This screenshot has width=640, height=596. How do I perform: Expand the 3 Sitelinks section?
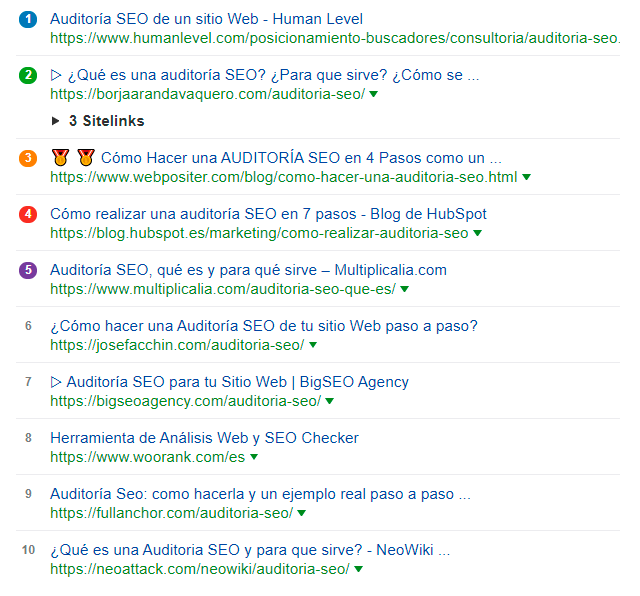click(x=98, y=121)
